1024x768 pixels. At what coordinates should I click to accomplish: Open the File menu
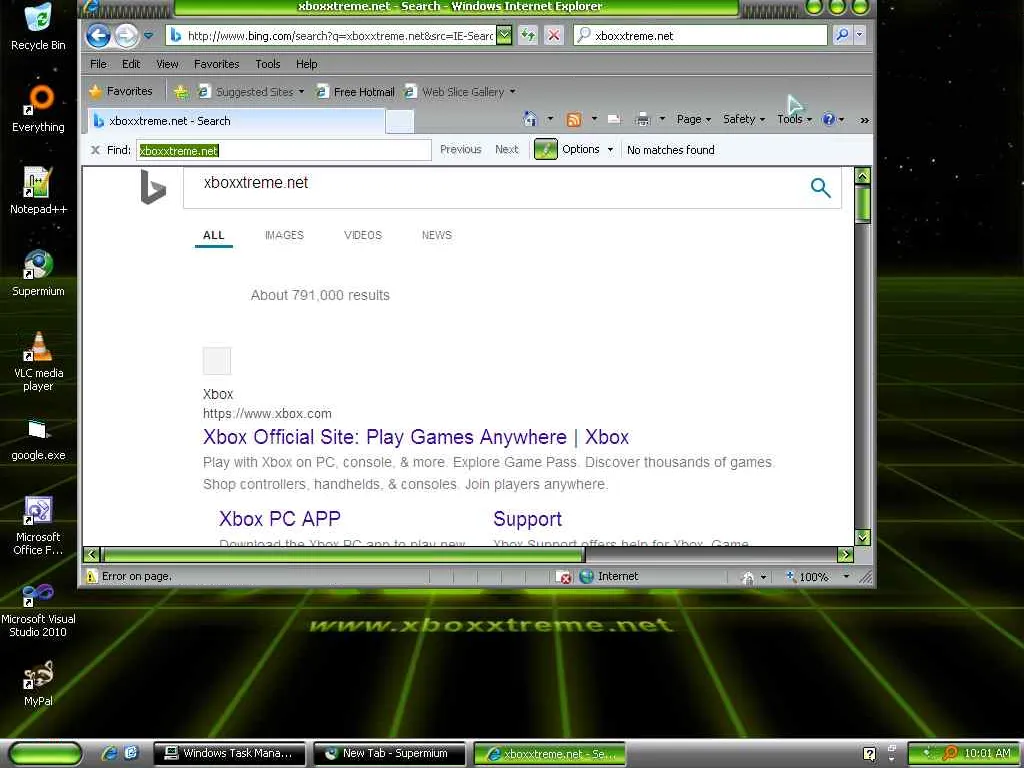(x=98, y=64)
